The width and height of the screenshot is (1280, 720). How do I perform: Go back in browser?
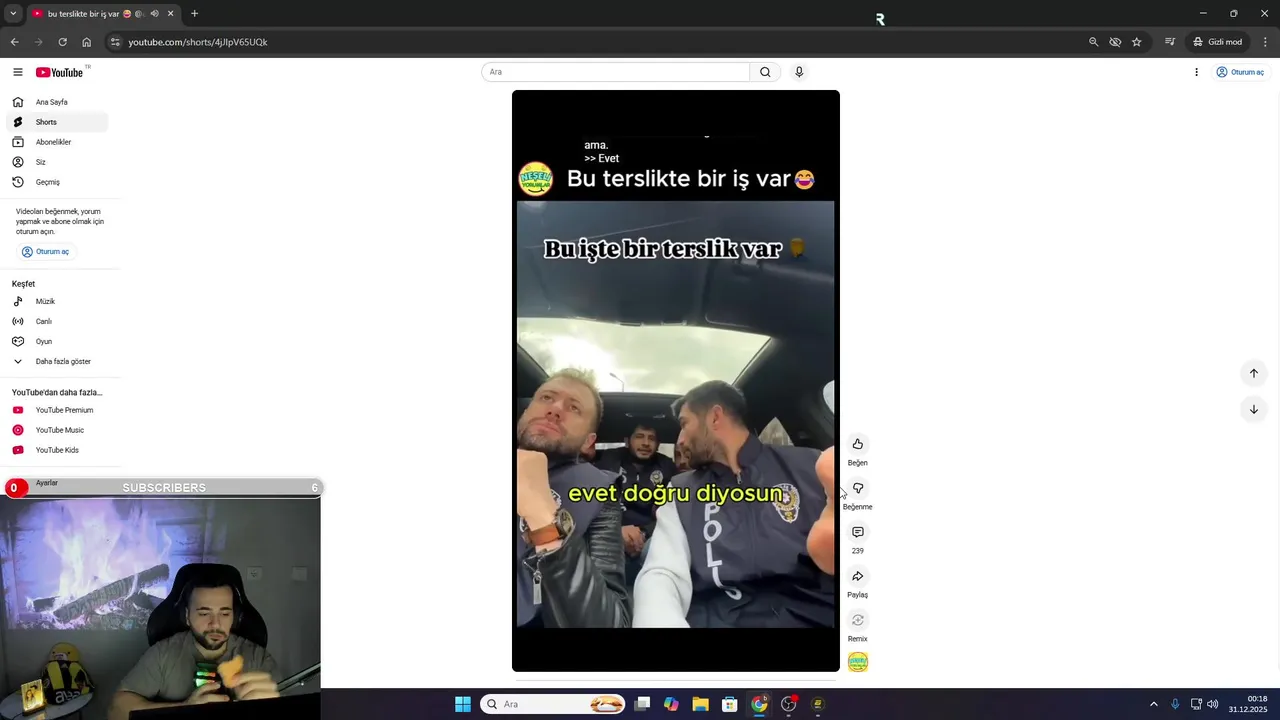(14, 42)
